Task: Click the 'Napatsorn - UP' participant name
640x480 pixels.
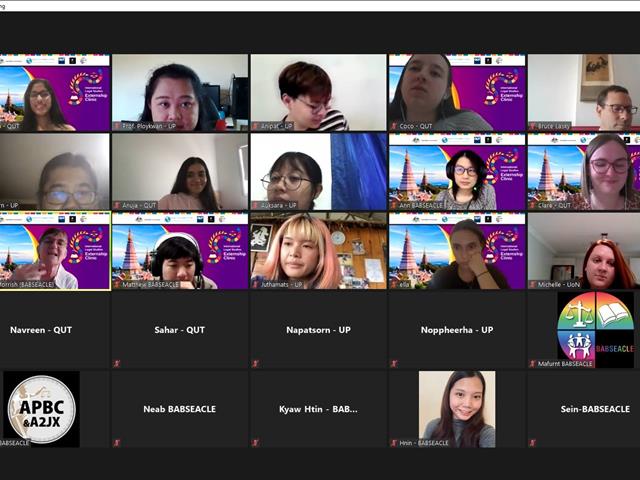Action: (x=318, y=330)
